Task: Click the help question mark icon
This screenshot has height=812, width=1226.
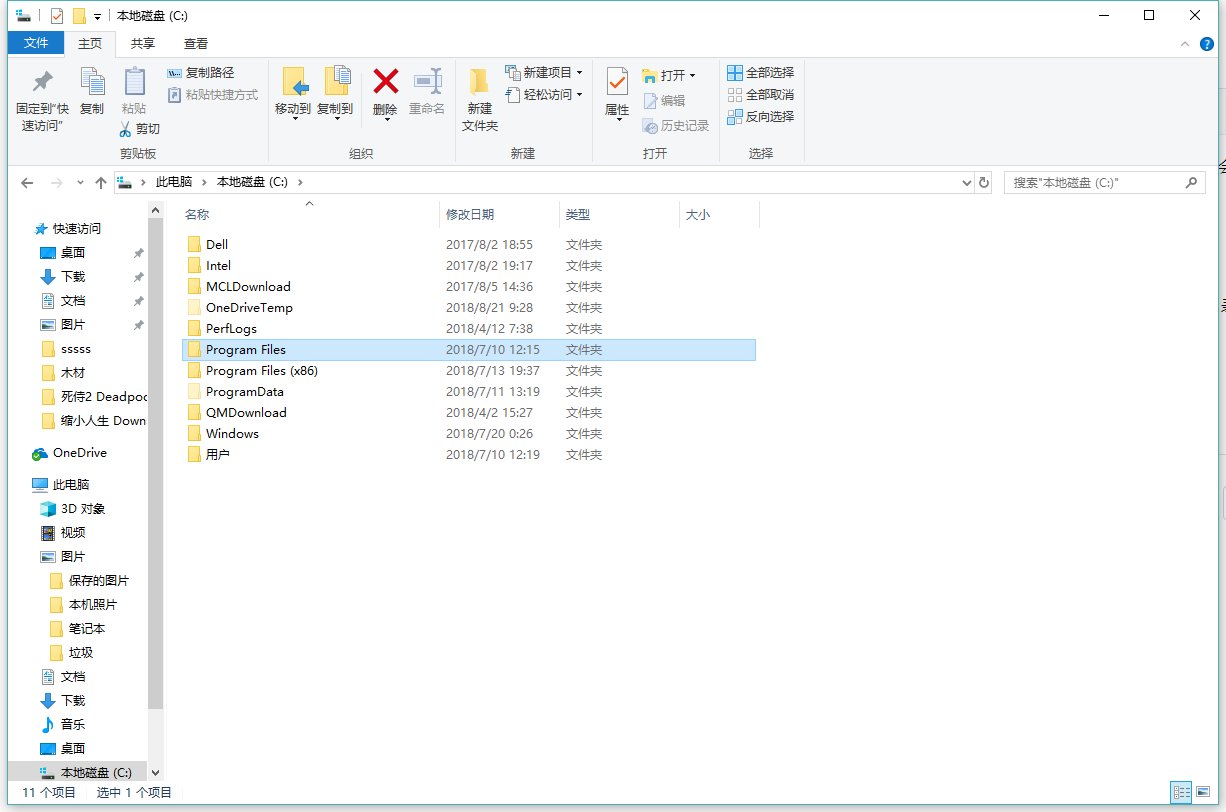Action: (1207, 44)
